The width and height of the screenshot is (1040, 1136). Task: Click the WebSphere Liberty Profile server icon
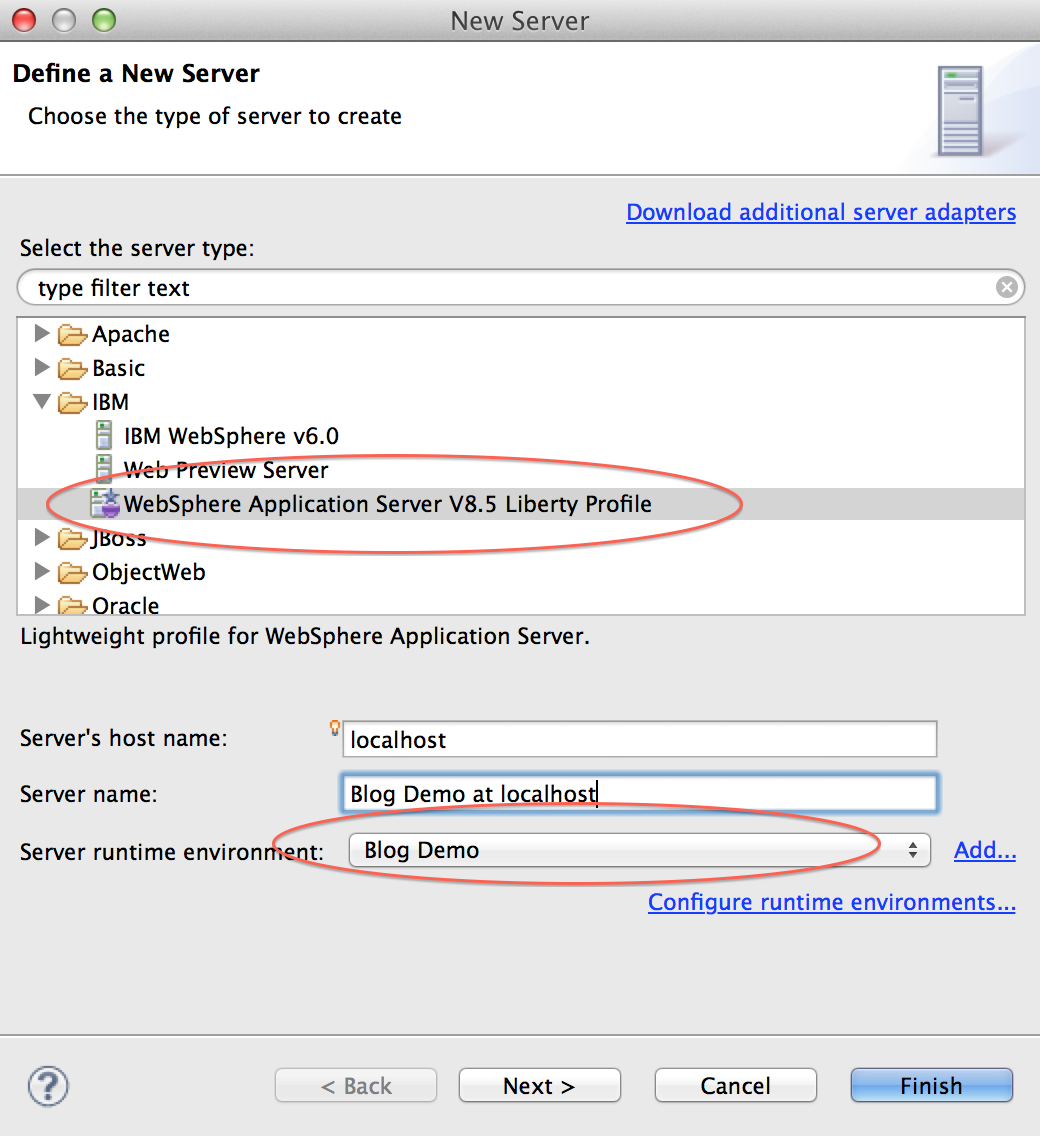(105, 504)
